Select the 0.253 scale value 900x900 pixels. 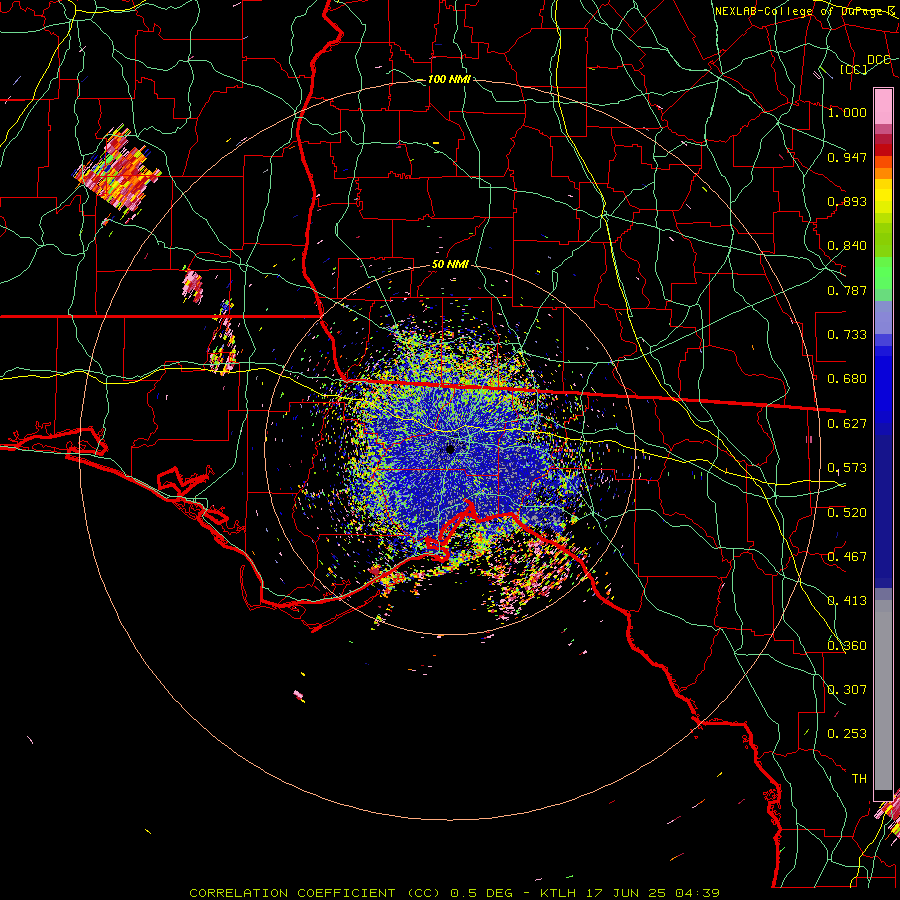[847, 734]
